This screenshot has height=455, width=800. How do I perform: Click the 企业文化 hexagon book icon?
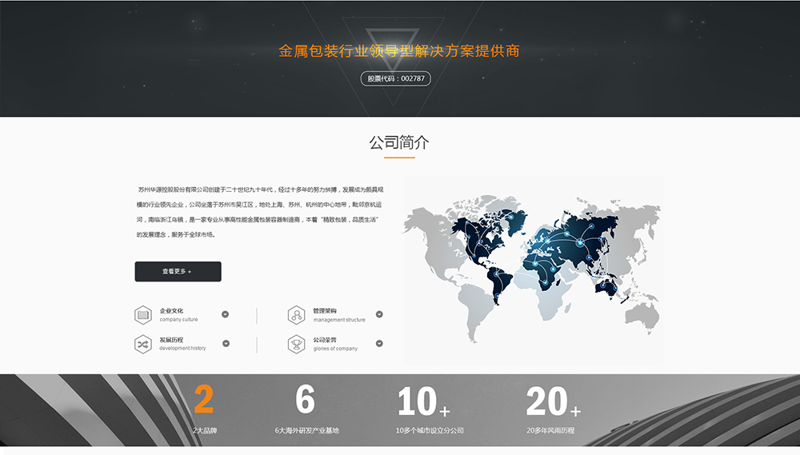[143, 315]
